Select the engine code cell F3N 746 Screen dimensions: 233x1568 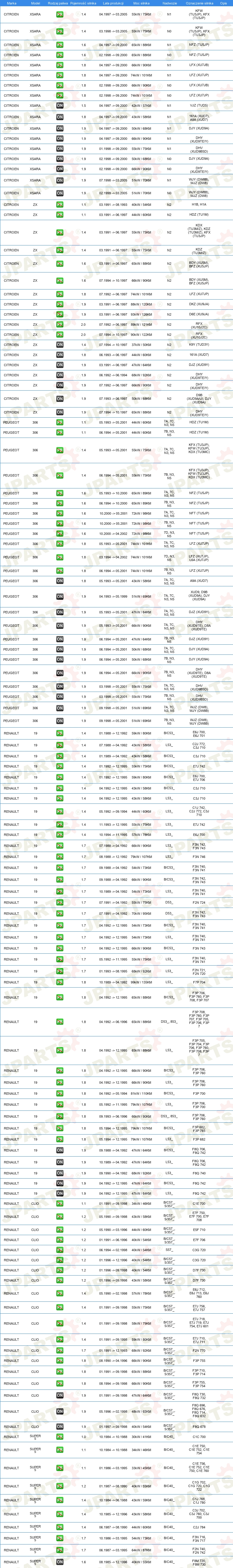pos(199,856)
